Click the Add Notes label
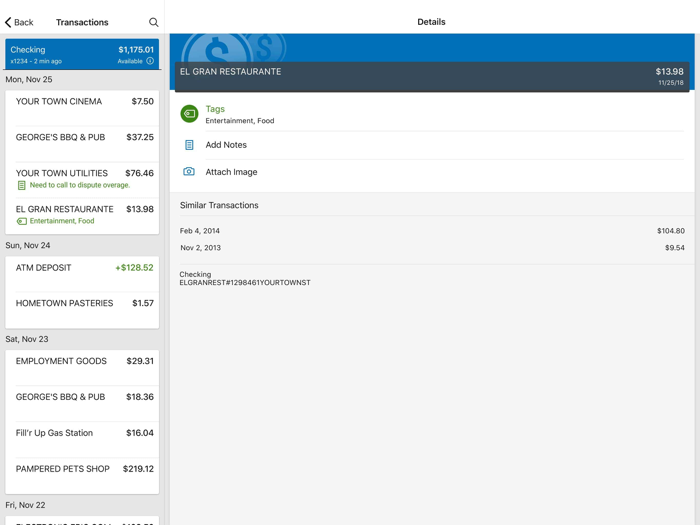Image resolution: width=700 pixels, height=525 pixels. pyautogui.click(x=226, y=145)
